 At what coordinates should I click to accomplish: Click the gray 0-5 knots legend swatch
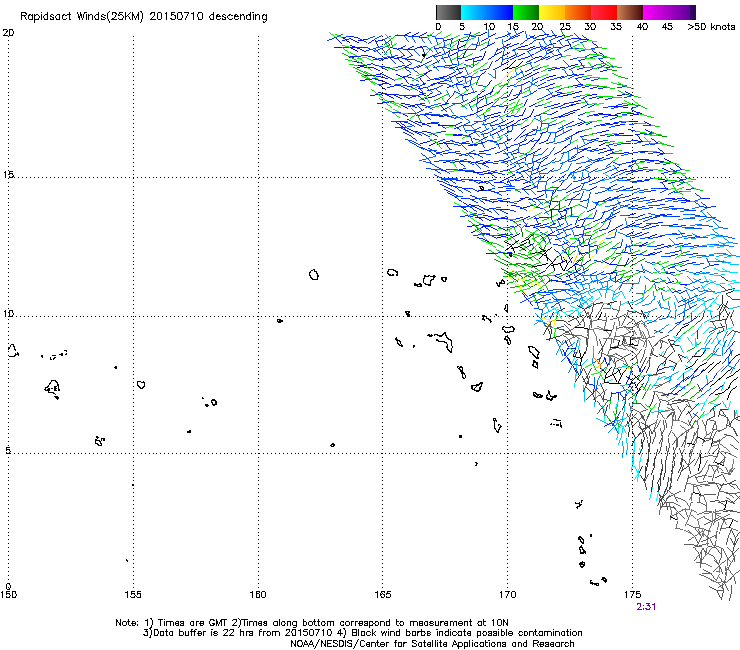448,12
